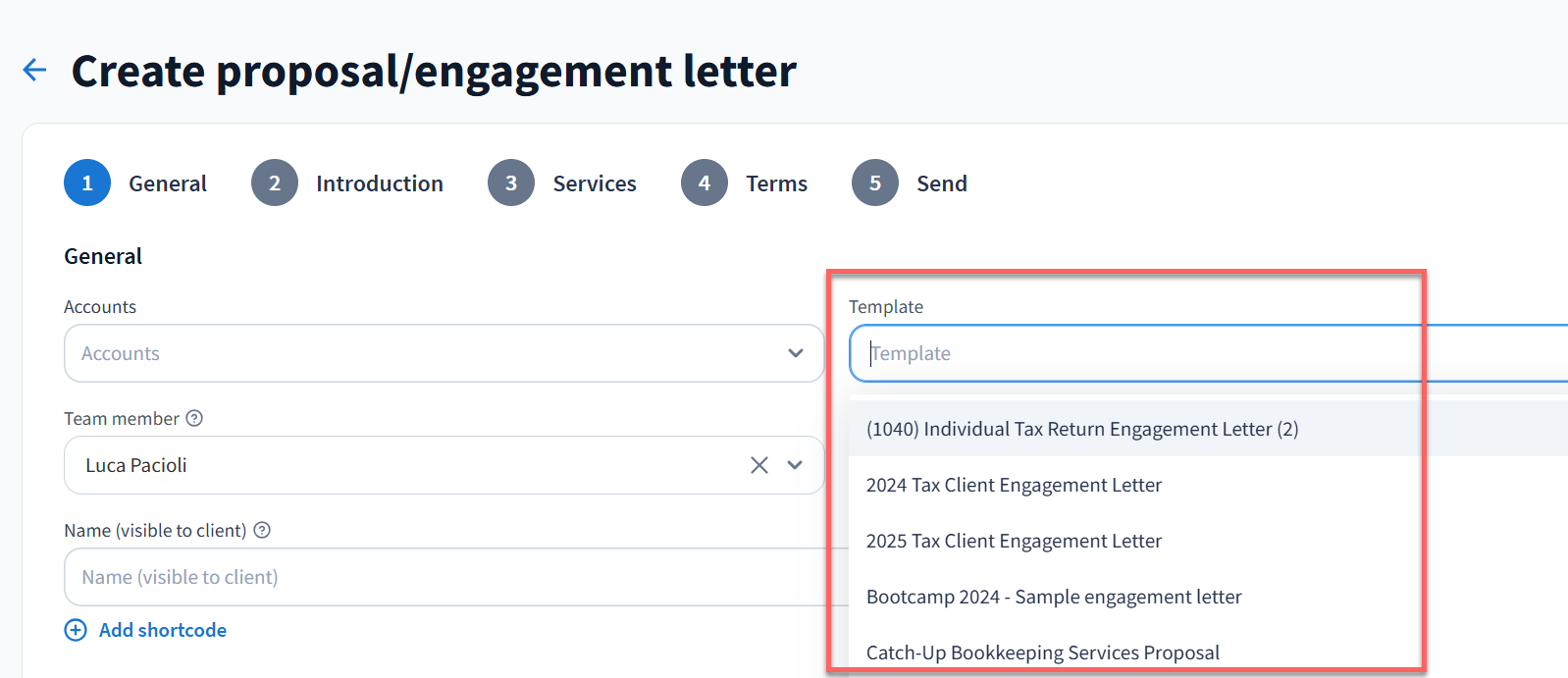The width and height of the screenshot is (1568, 678).
Task: Click step 4 circle icon
Action: pyautogui.click(x=705, y=183)
